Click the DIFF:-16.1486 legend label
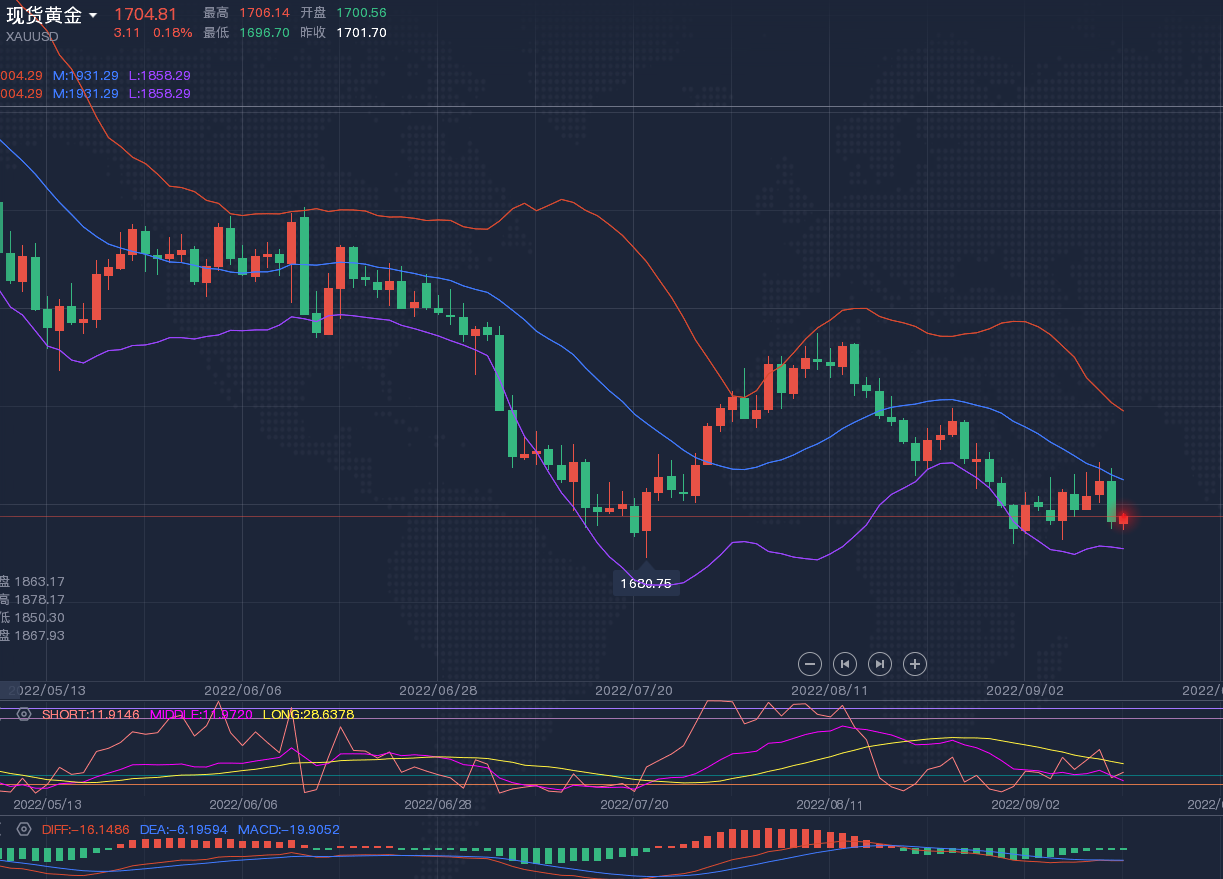This screenshot has width=1223, height=879. tap(85, 829)
